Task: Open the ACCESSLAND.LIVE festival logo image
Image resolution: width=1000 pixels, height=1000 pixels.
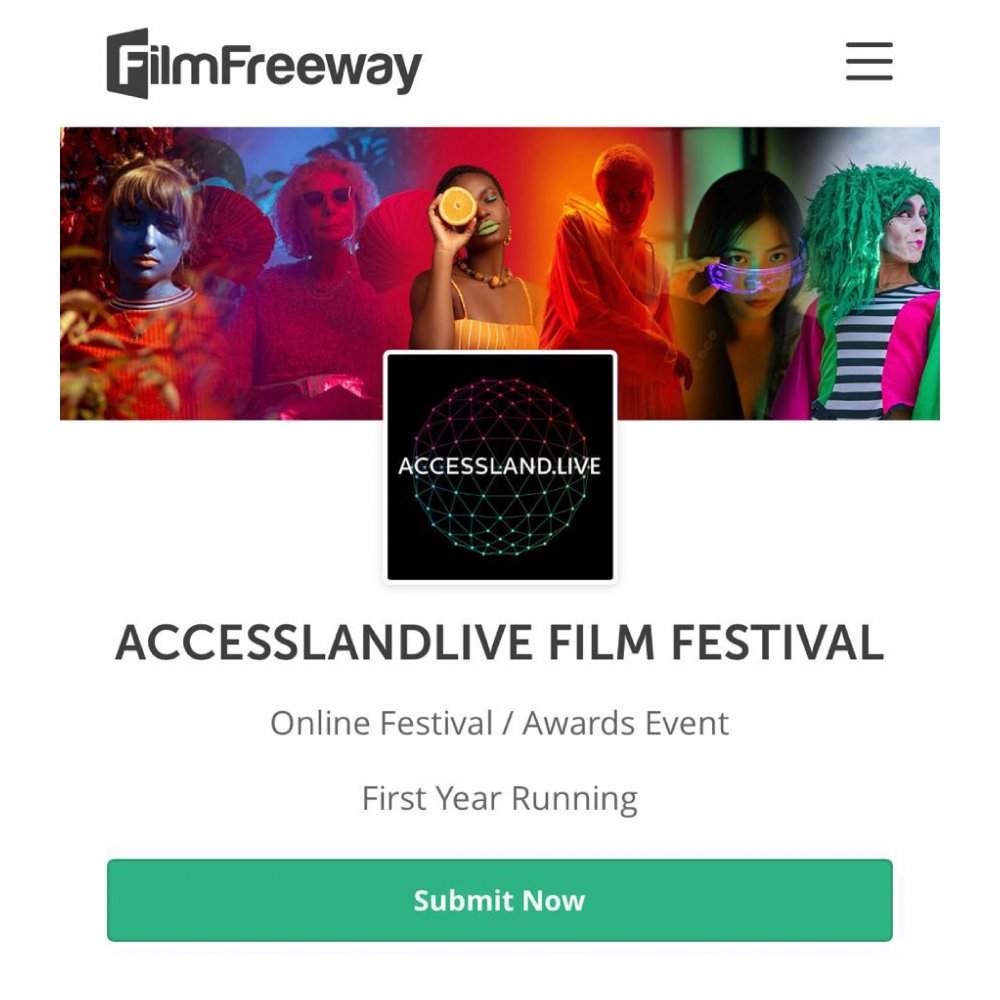Action: [500, 467]
